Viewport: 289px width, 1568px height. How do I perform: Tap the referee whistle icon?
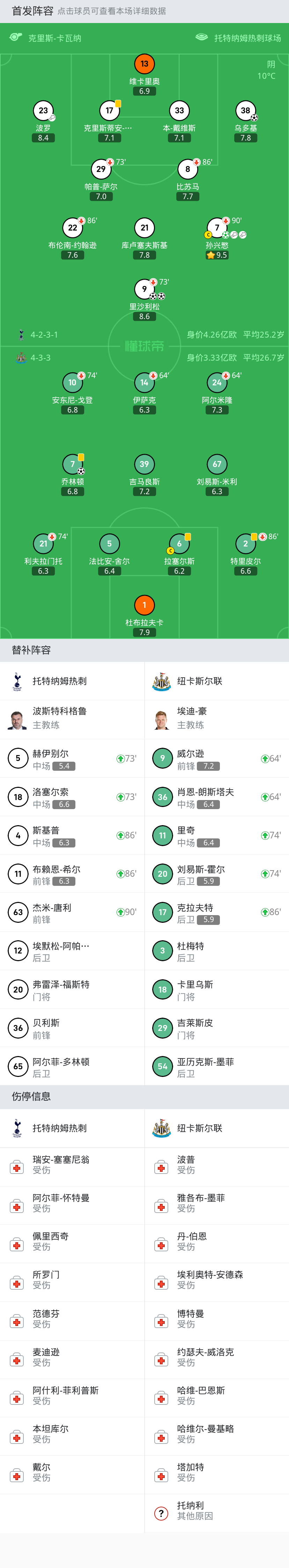16,38
